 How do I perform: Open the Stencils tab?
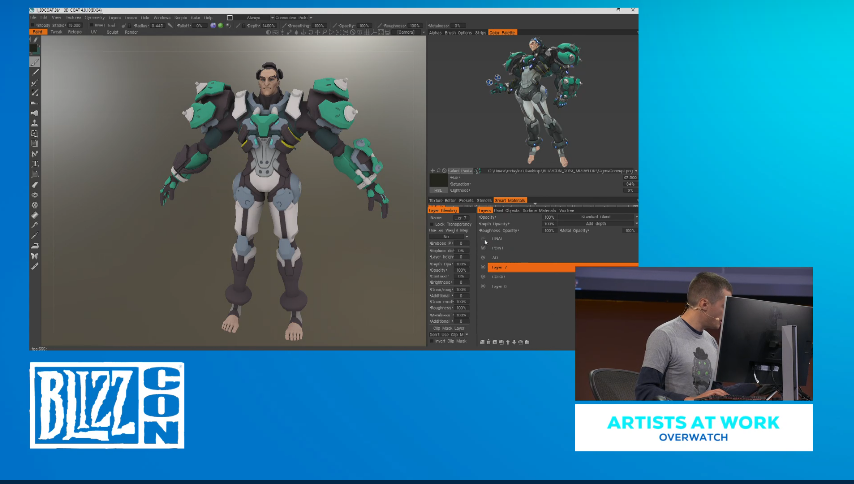[x=484, y=200]
